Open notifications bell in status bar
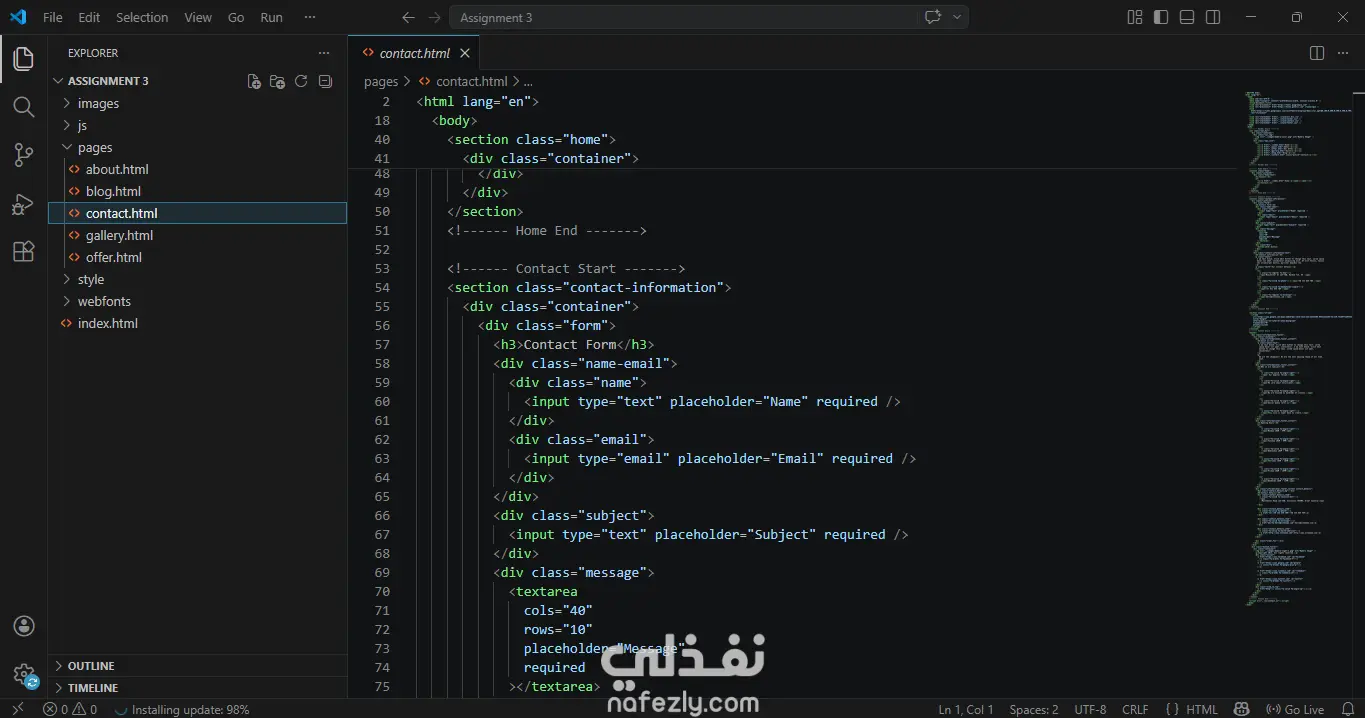 pyautogui.click(x=1346, y=709)
